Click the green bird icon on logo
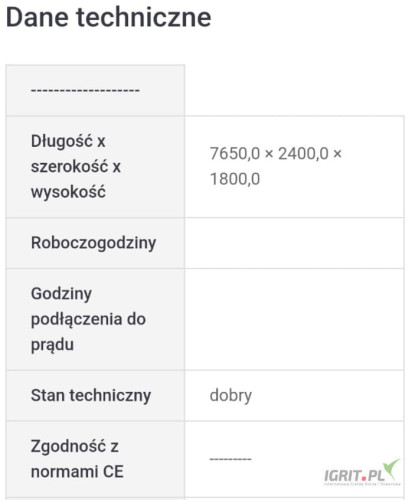The width and height of the screenshot is (415, 500). (x=391, y=469)
